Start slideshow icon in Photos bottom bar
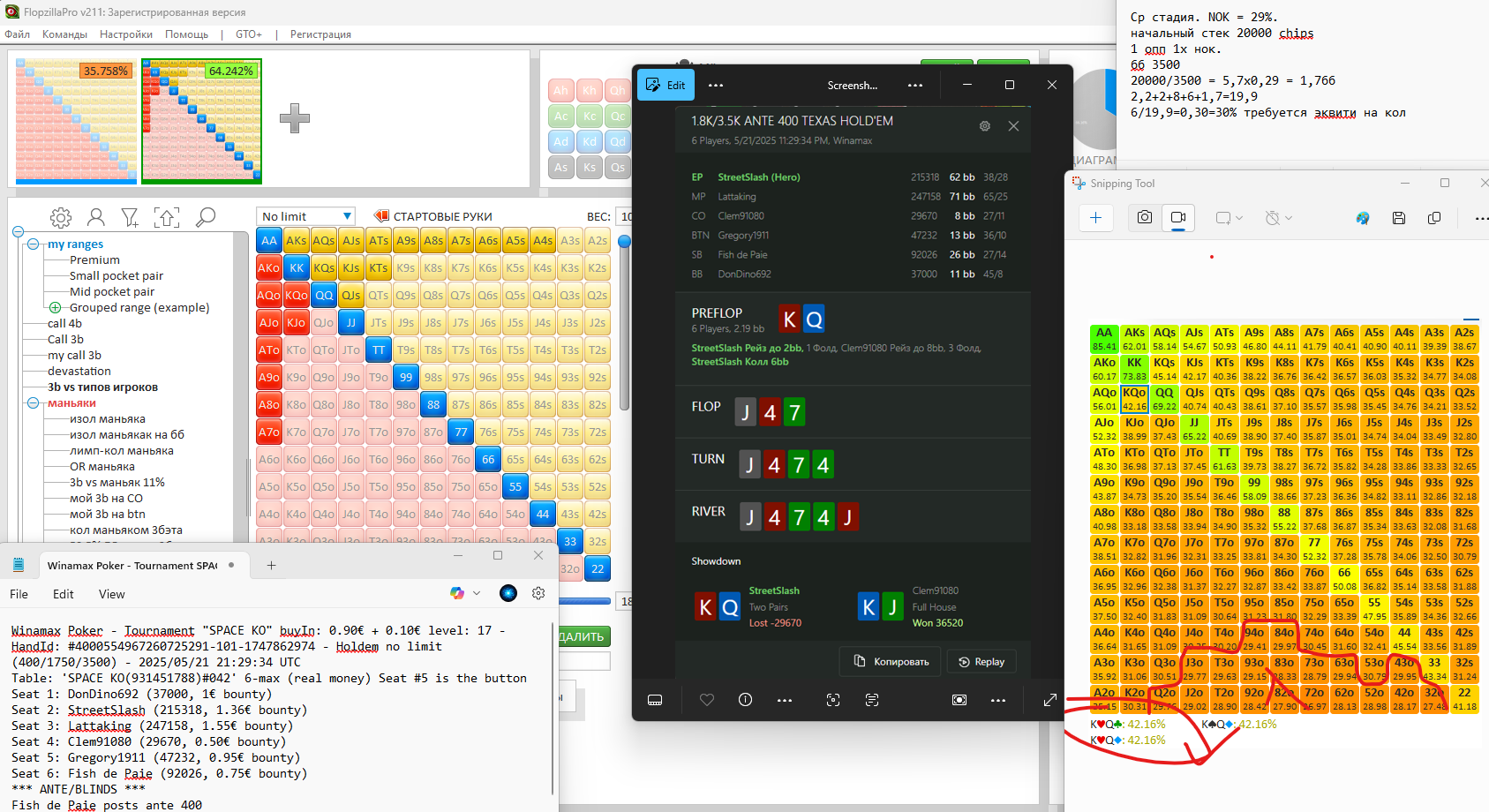This screenshot has width=1489, height=812. (x=959, y=700)
